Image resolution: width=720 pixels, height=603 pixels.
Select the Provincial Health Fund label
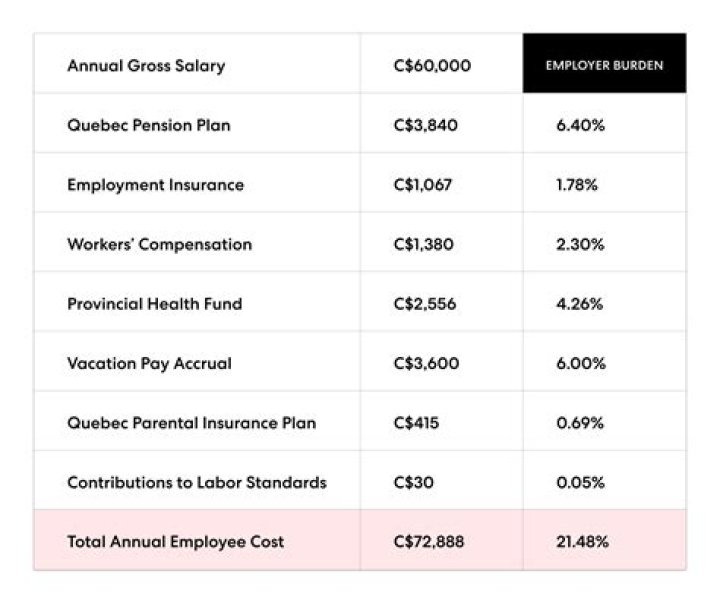click(154, 304)
